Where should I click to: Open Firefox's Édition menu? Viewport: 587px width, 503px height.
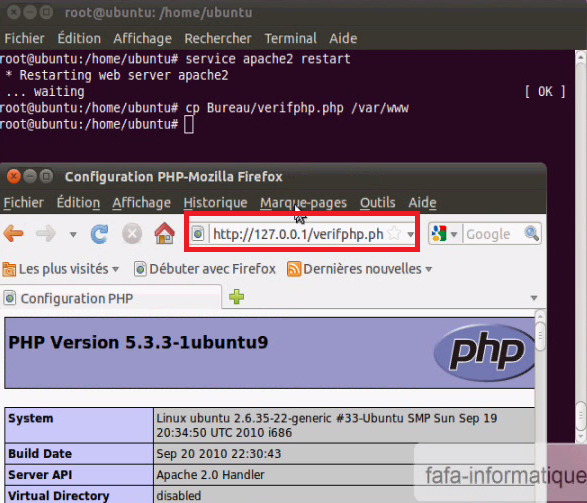click(78, 203)
